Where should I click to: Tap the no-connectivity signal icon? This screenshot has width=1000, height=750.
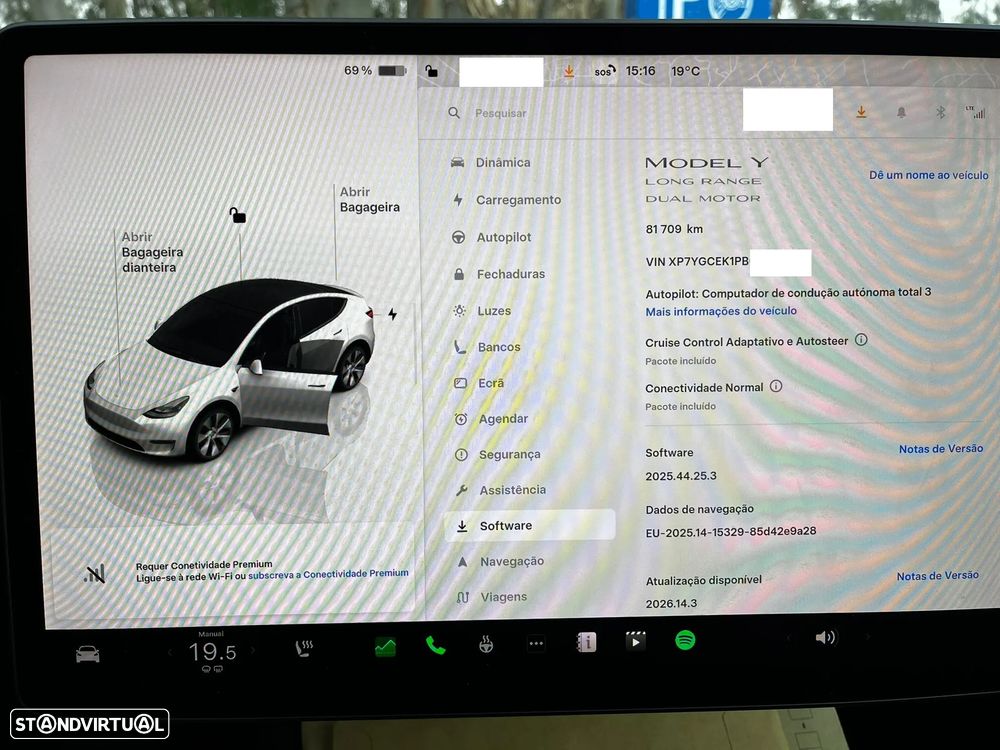coord(94,574)
